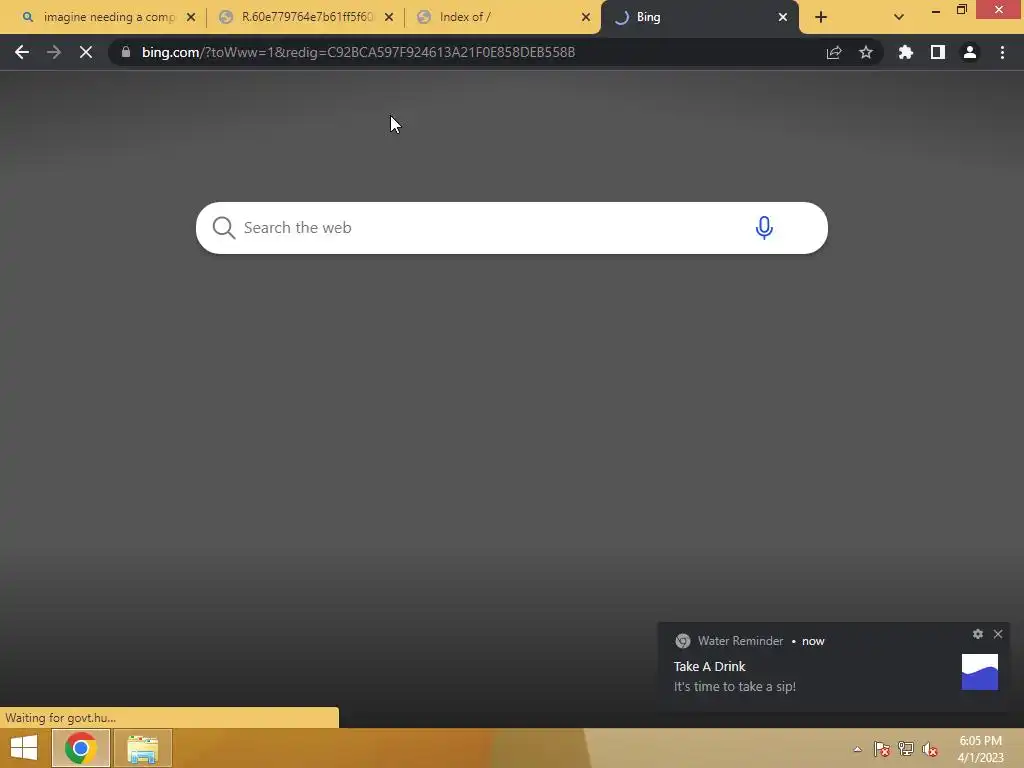Screen dimensions: 1024x768
Task: Search by voice using microphone
Action: pos(764,227)
